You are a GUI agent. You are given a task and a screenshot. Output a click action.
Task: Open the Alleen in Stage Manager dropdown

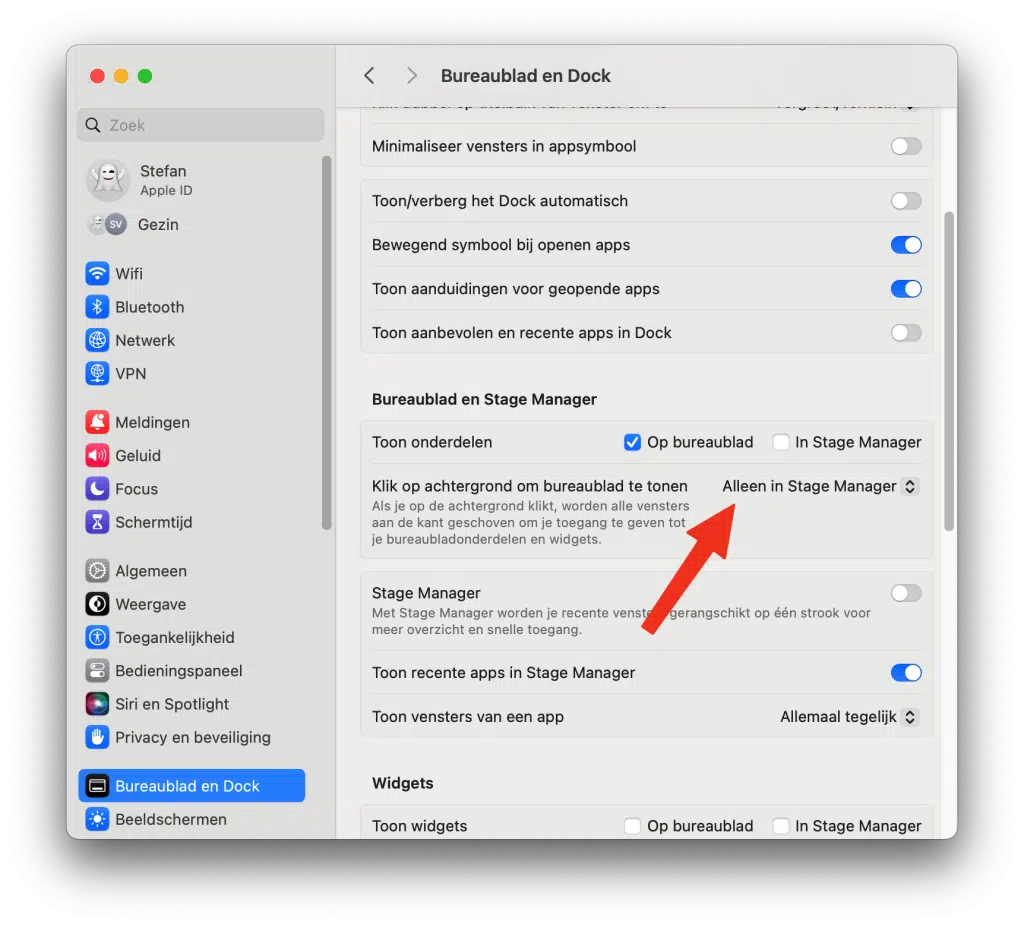[821, 487]
